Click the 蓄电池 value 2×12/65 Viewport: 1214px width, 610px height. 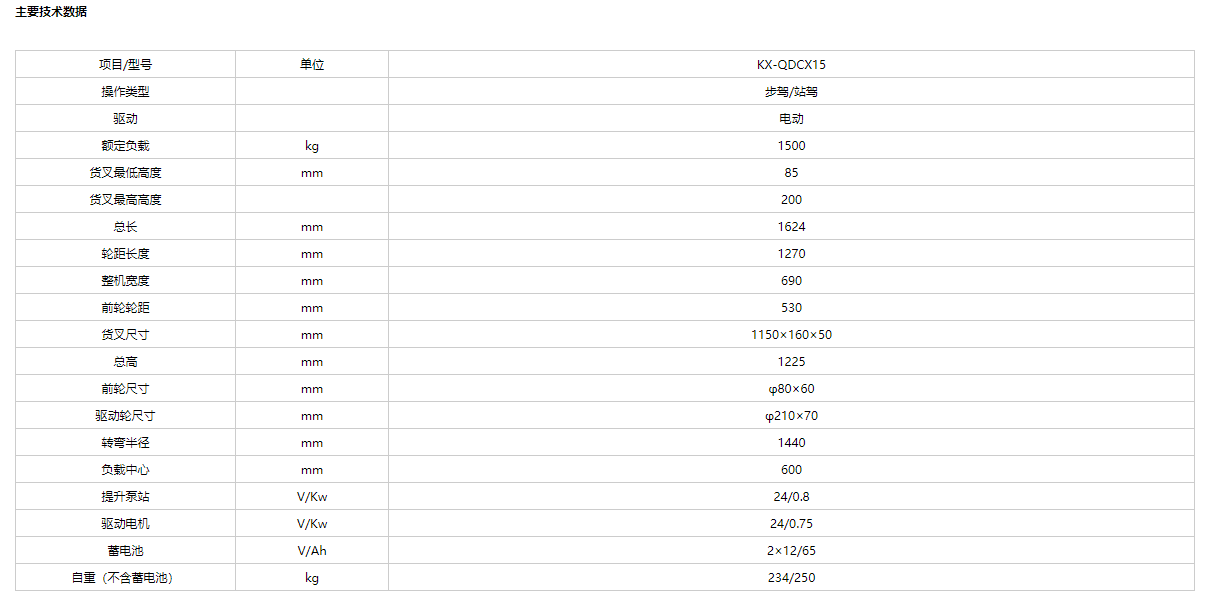pyautogui.click(x=791, y=550)
